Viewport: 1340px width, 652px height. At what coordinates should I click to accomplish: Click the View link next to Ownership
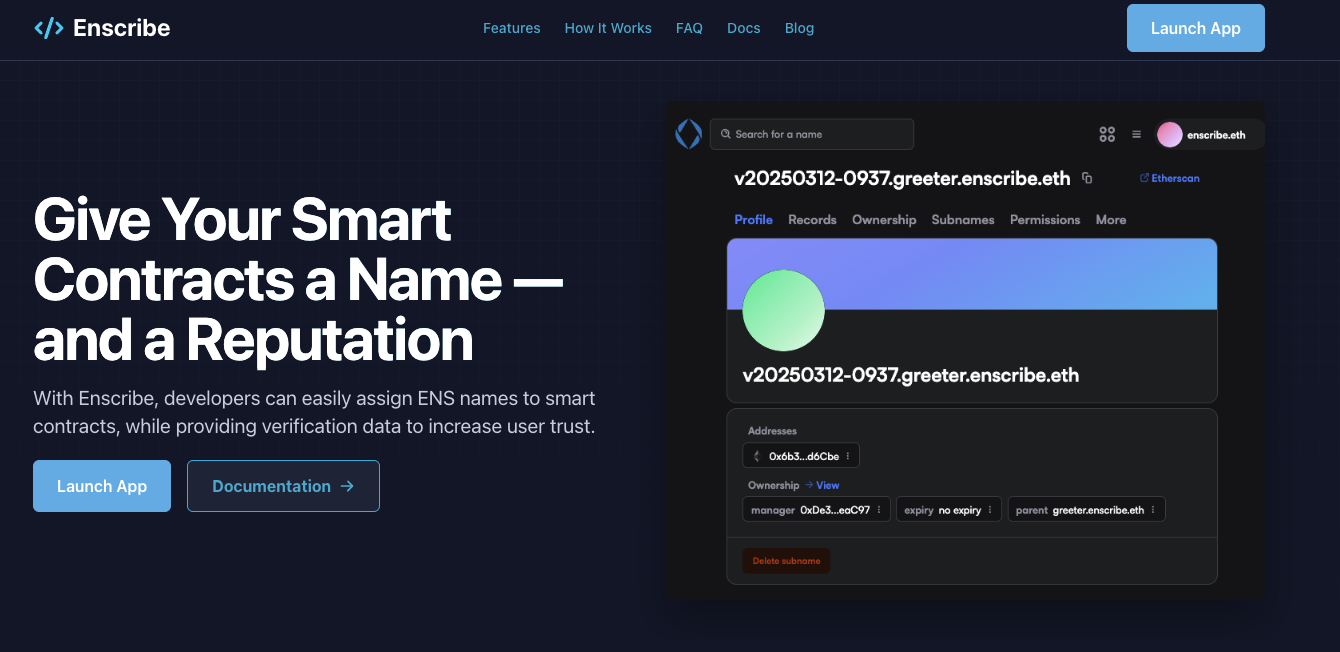pos(828,485)
